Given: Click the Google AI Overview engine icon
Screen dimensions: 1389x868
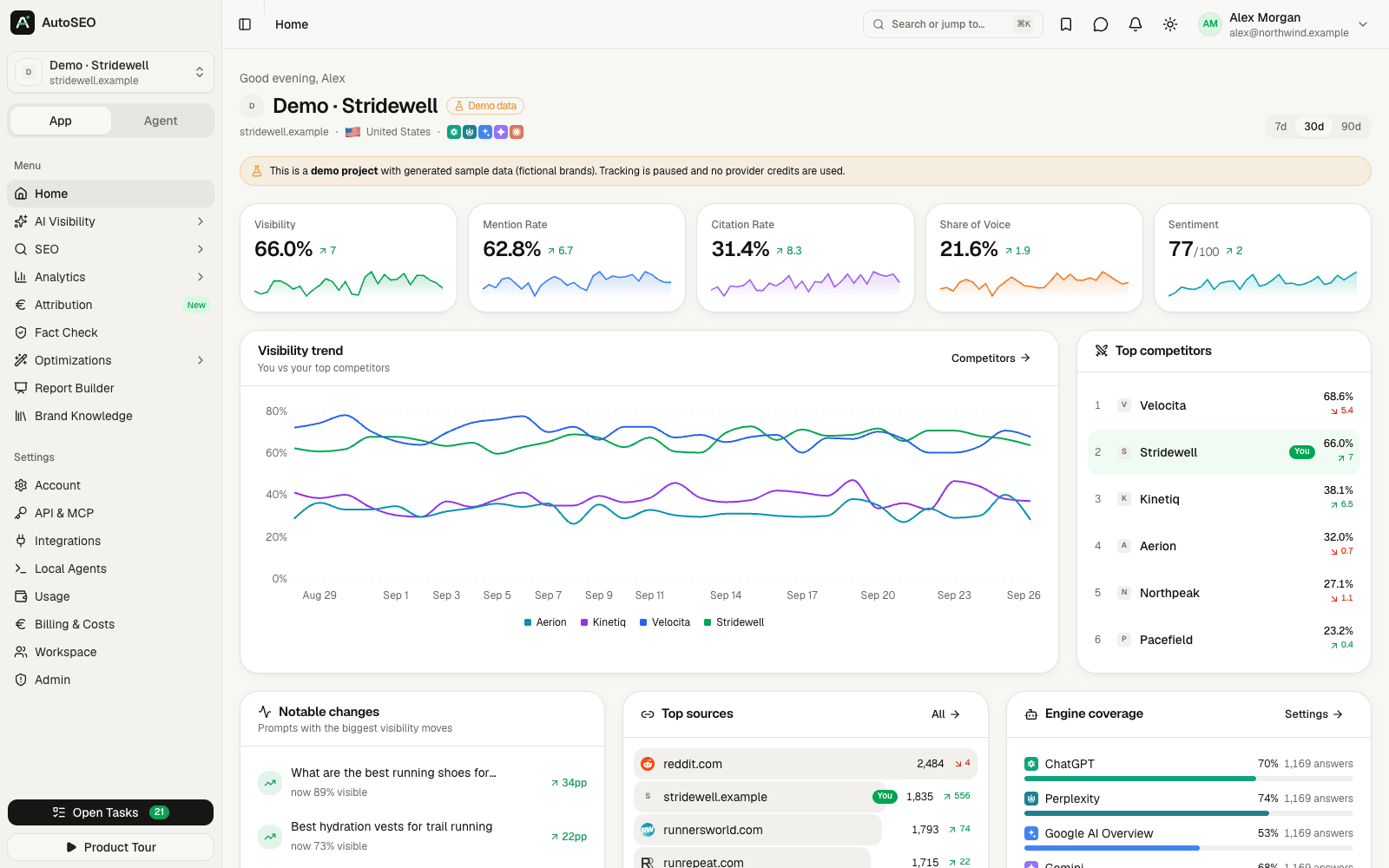Looking at the screenshot, I should click(x=1031, y=833).
